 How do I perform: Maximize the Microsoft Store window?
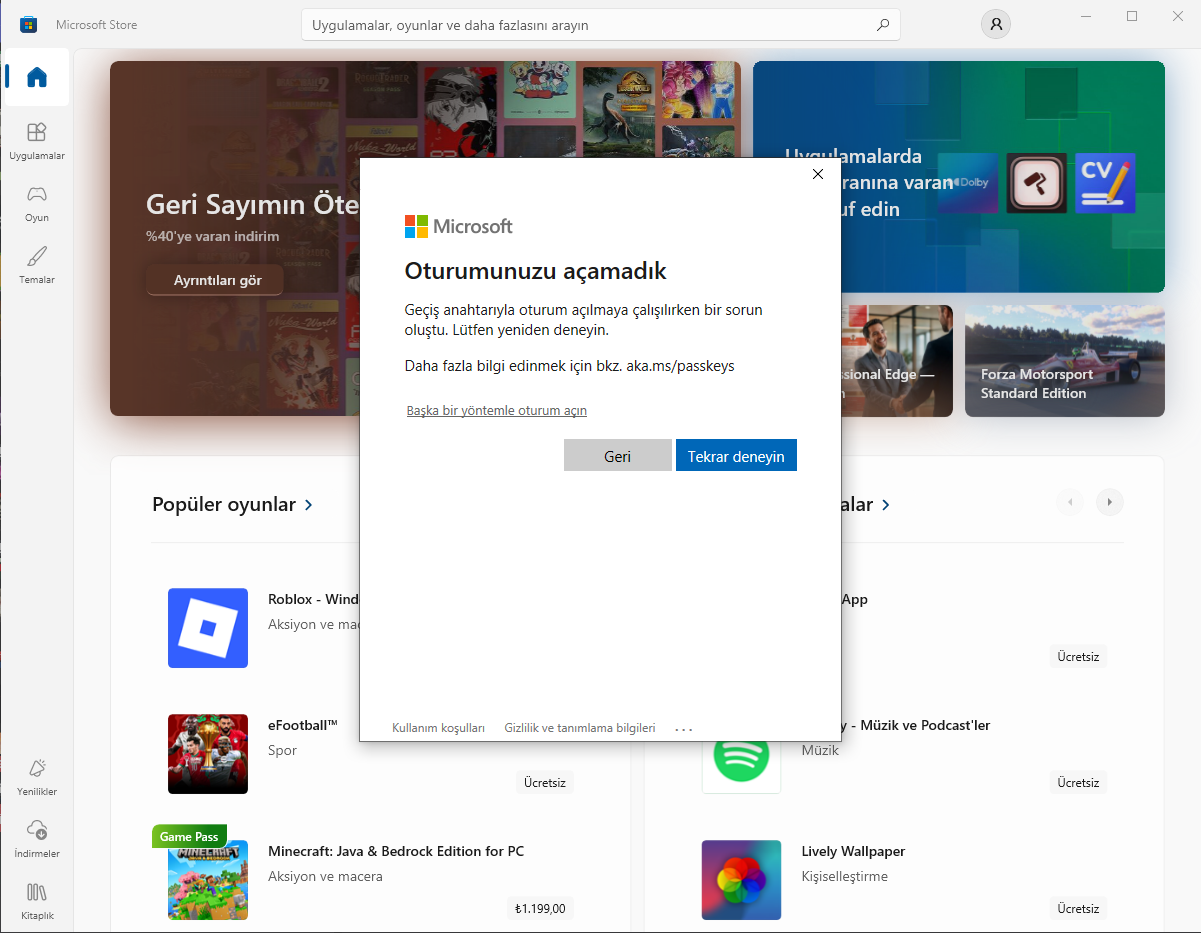[x=1132, y=16]
